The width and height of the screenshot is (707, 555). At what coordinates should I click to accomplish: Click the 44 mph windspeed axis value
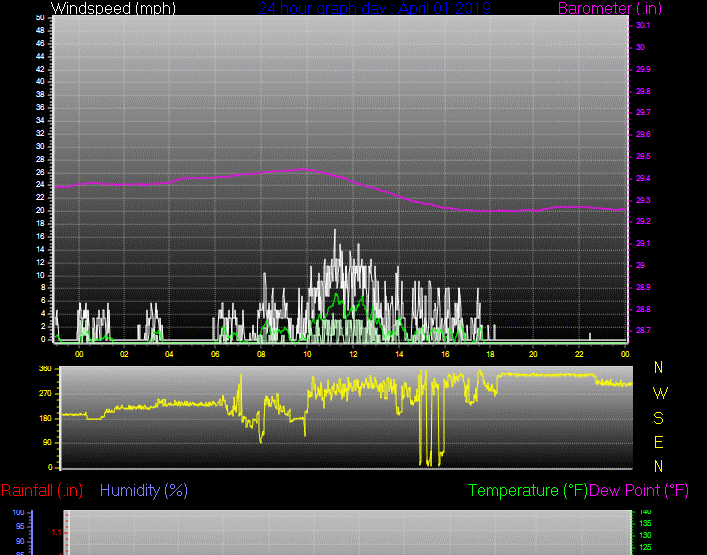[x=40, y=56]
